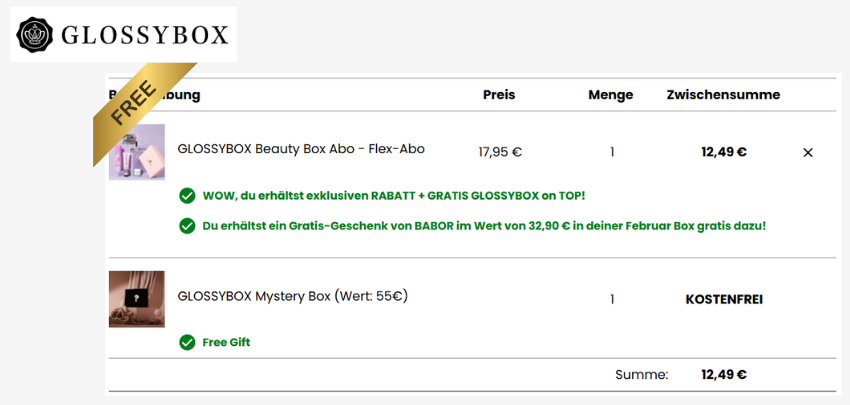Viewport: 850px width, 405px height.
Task: Remove the Beauty Box Flex-Abo item
Action: pyautogui.click(x=808, y=153)
